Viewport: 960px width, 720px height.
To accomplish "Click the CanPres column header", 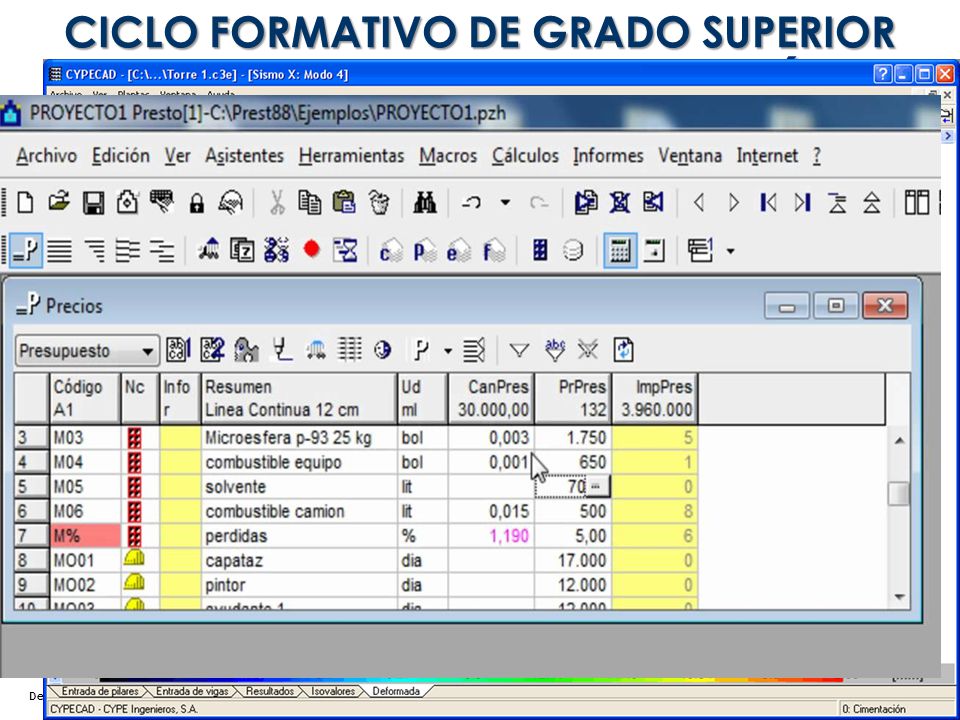I will click(491, 398).
